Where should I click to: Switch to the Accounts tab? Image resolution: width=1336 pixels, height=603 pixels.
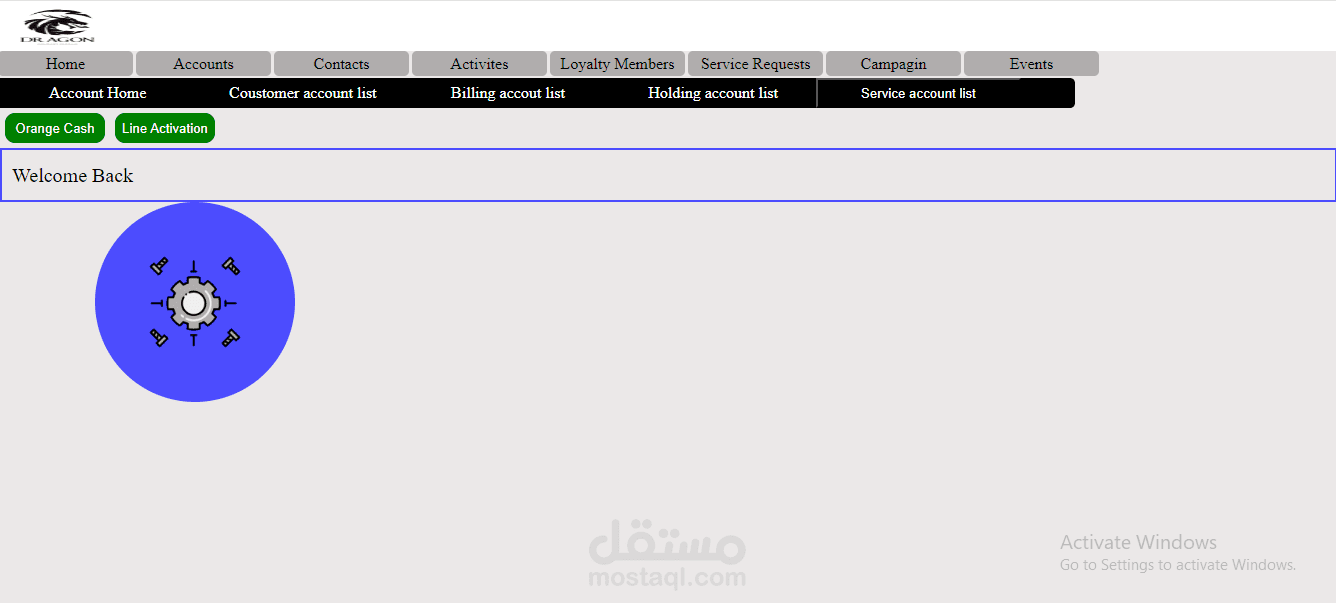coord(203,64)
